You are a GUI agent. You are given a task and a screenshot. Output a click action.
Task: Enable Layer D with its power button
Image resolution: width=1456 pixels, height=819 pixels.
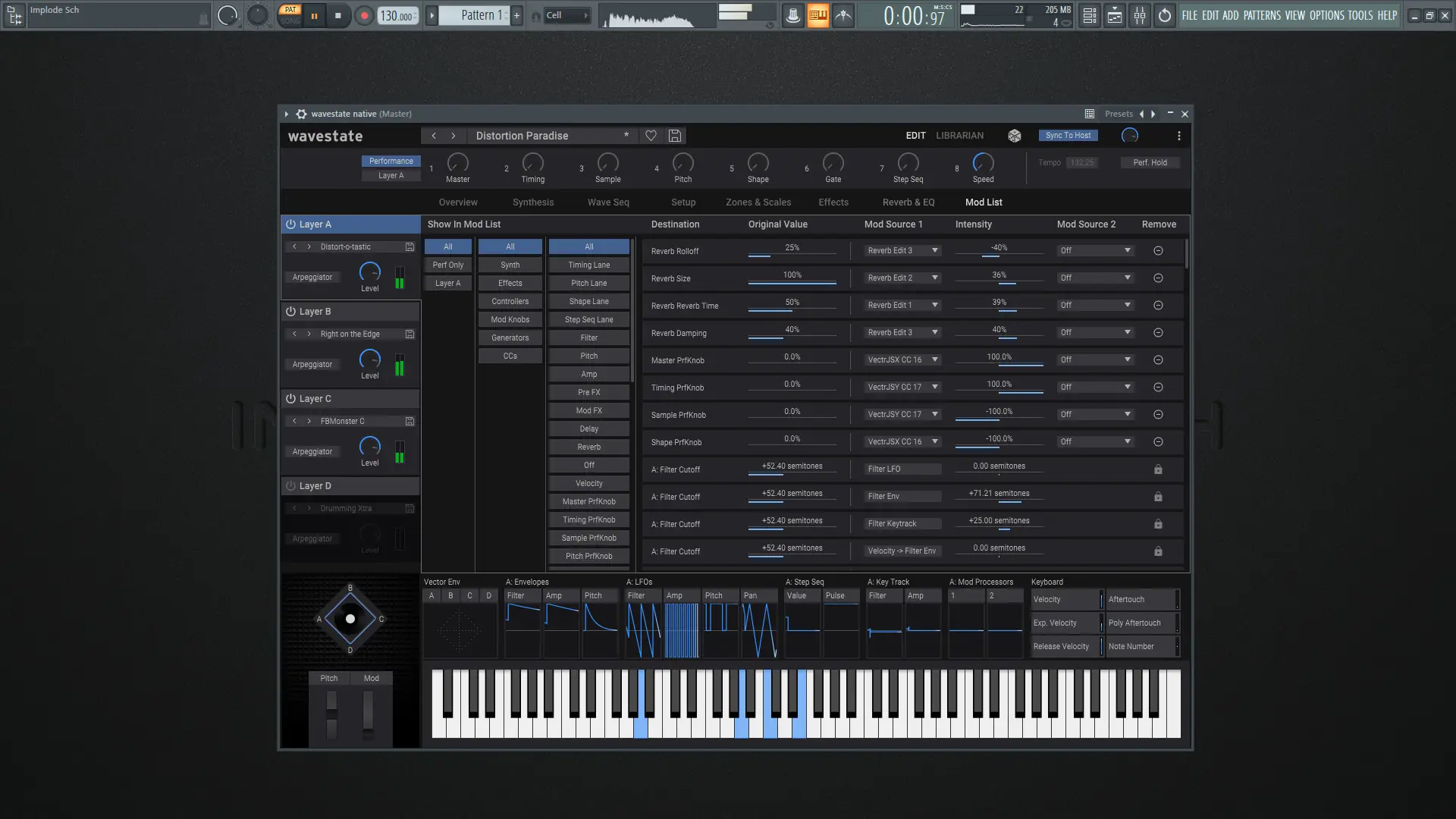point(290,486)
